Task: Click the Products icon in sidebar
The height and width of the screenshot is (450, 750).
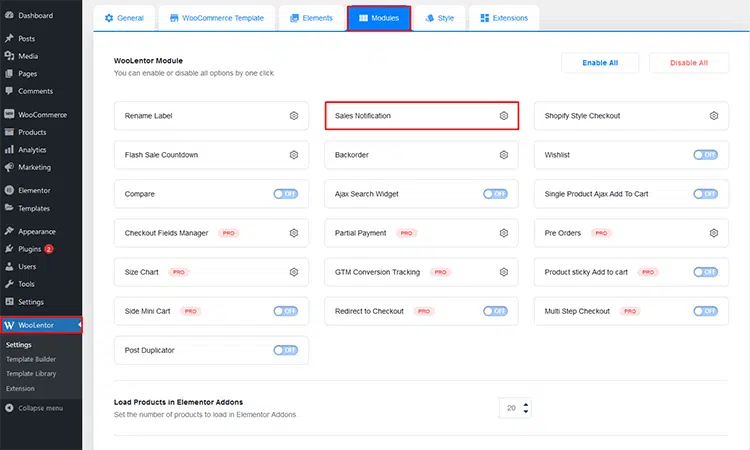Action: click(9, 132)
